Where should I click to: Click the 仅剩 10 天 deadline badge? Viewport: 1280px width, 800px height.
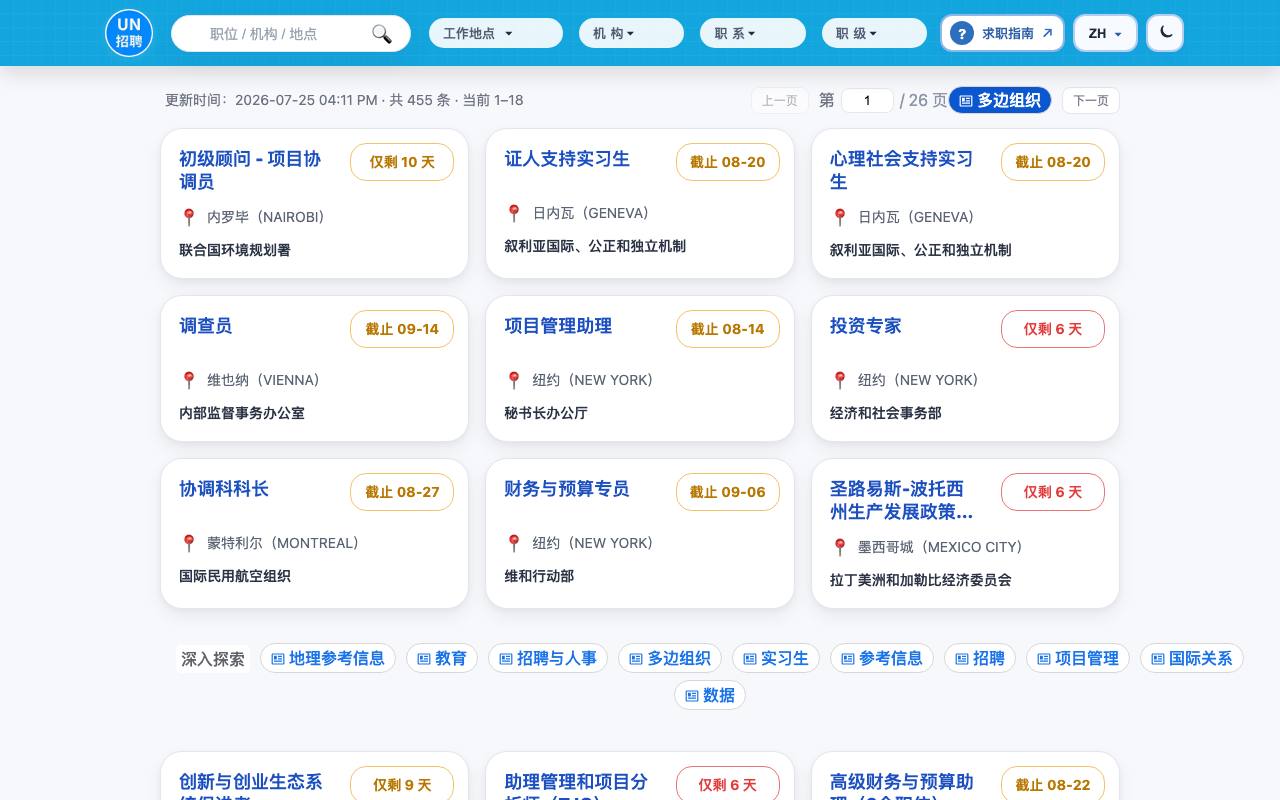pyautogui.click(x=402, y=162)
